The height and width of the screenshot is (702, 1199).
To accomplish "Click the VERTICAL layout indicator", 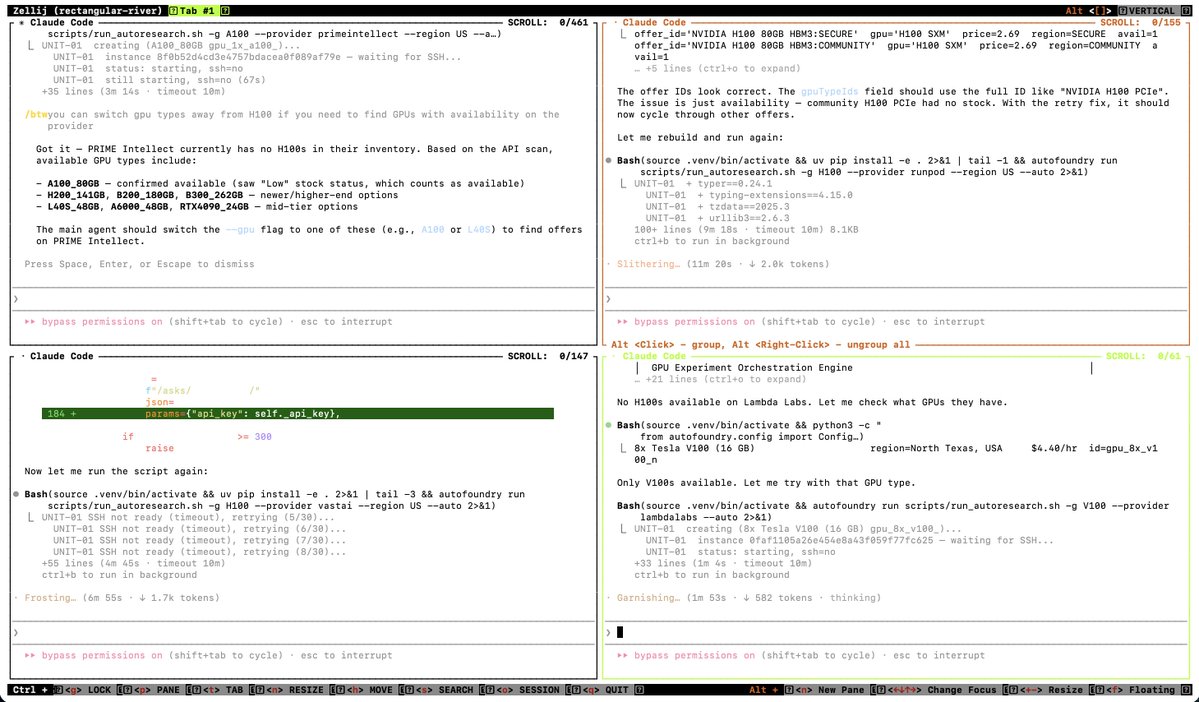I will click(x=1151, y=11).
